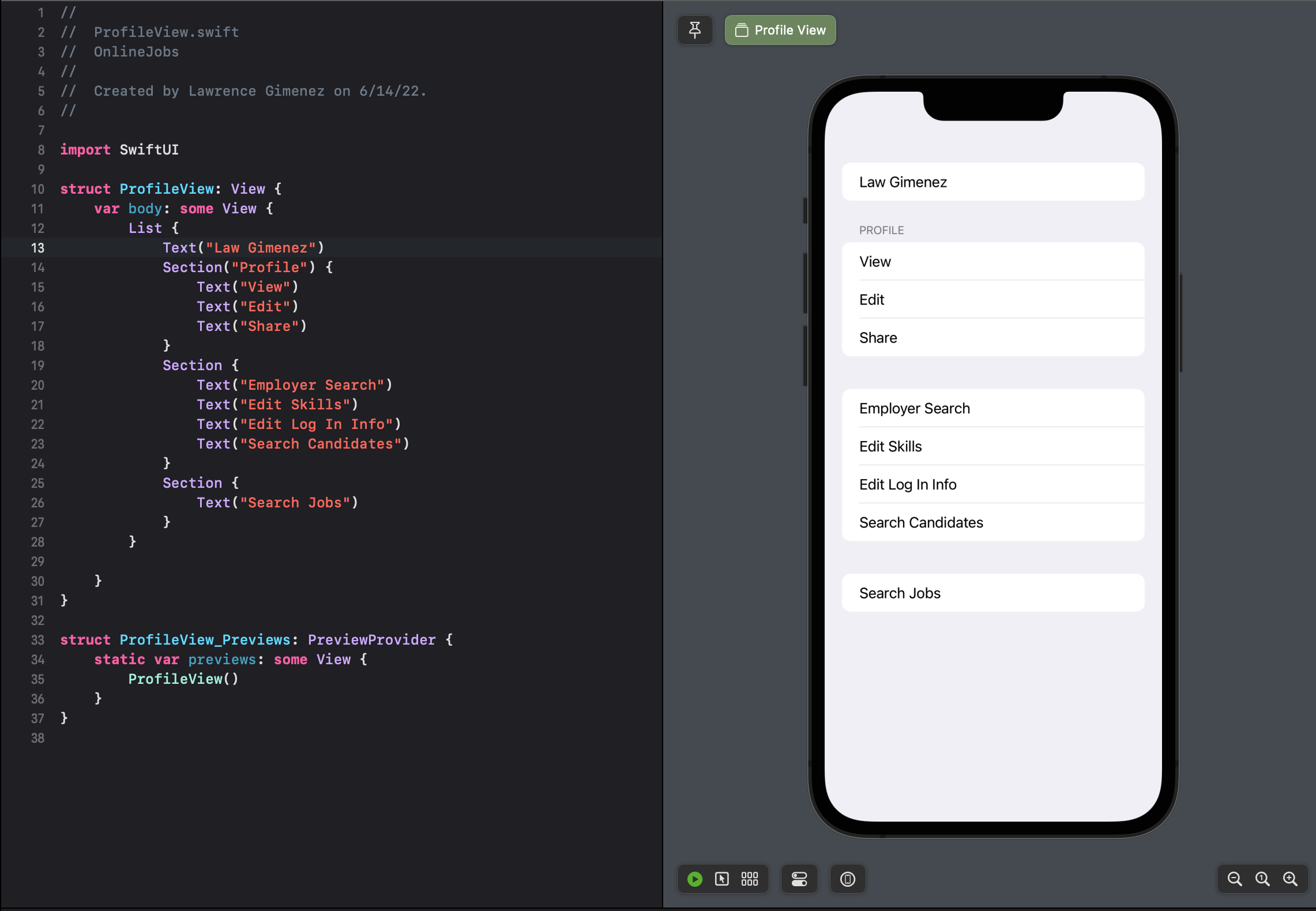Open the preview variants grid
Viewport: 1316px width, 911px height.
click(x=749, y=879)
